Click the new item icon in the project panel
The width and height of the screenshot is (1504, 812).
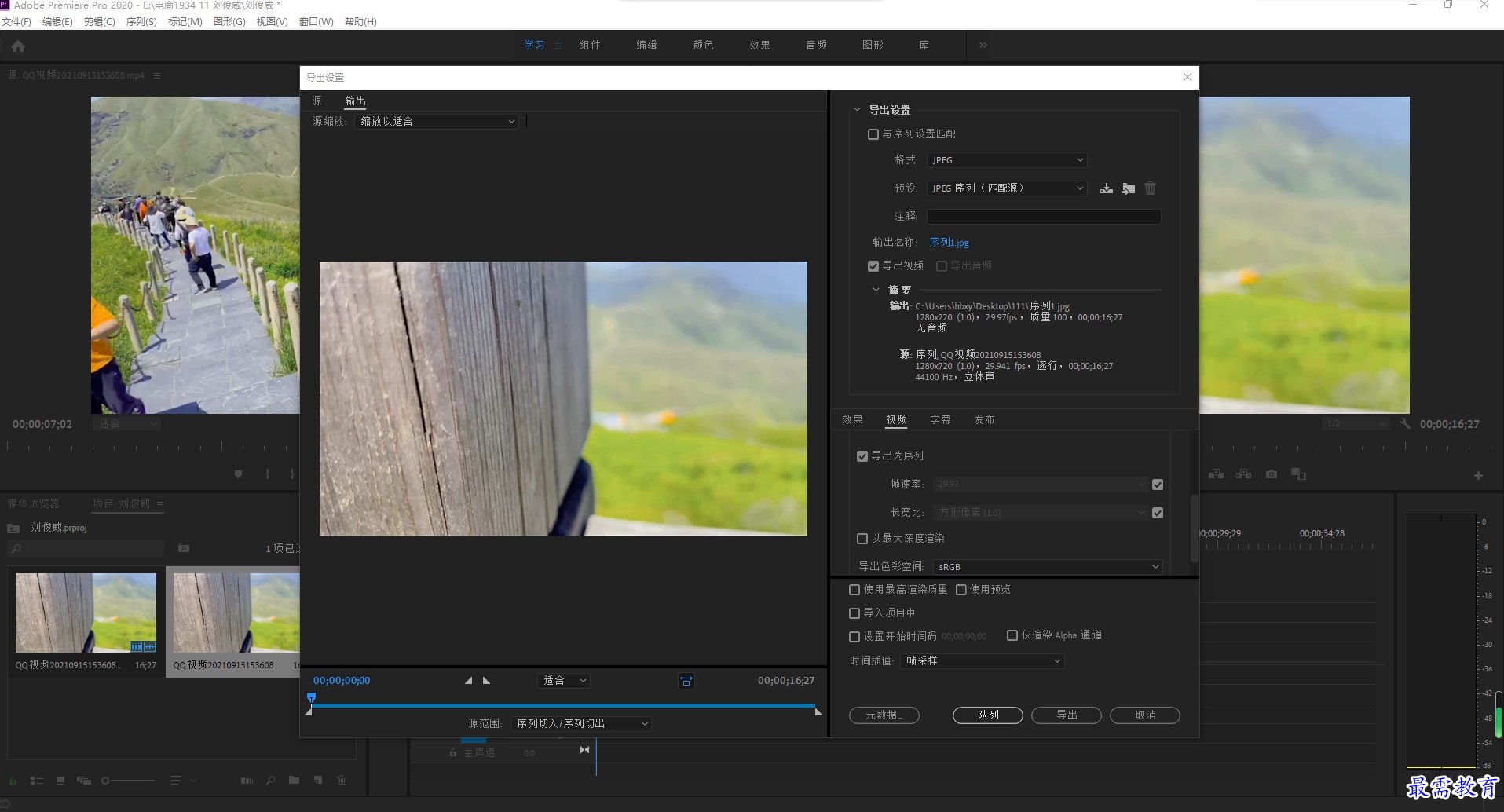click(x=318, y=781)
